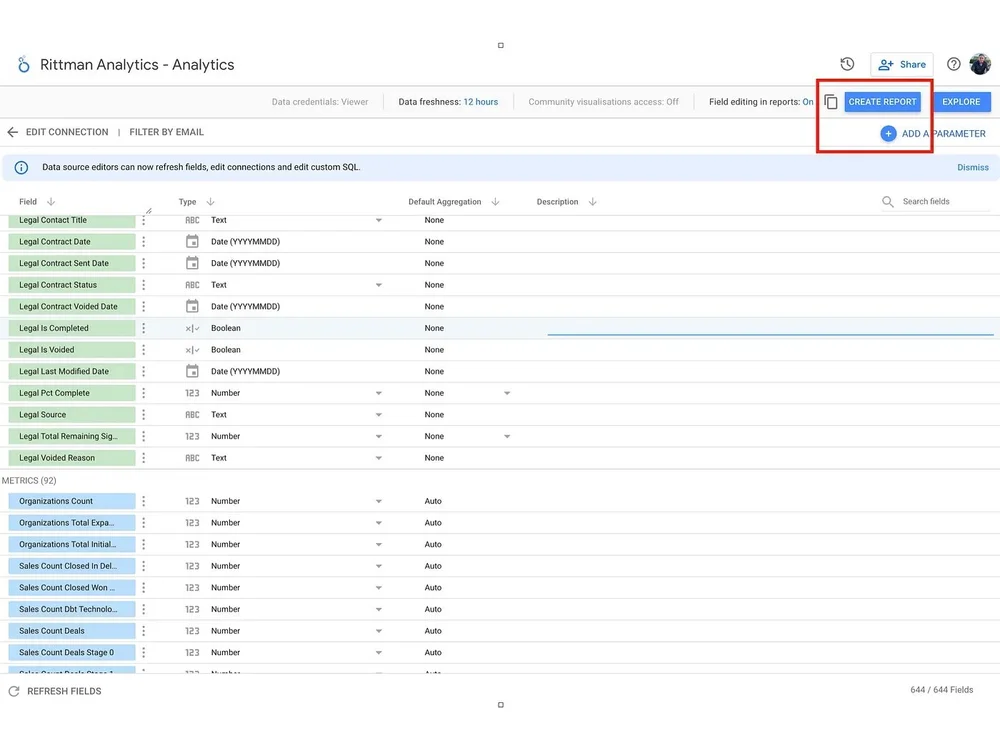
Task: Click the Share button
Action: click(901, 63)
